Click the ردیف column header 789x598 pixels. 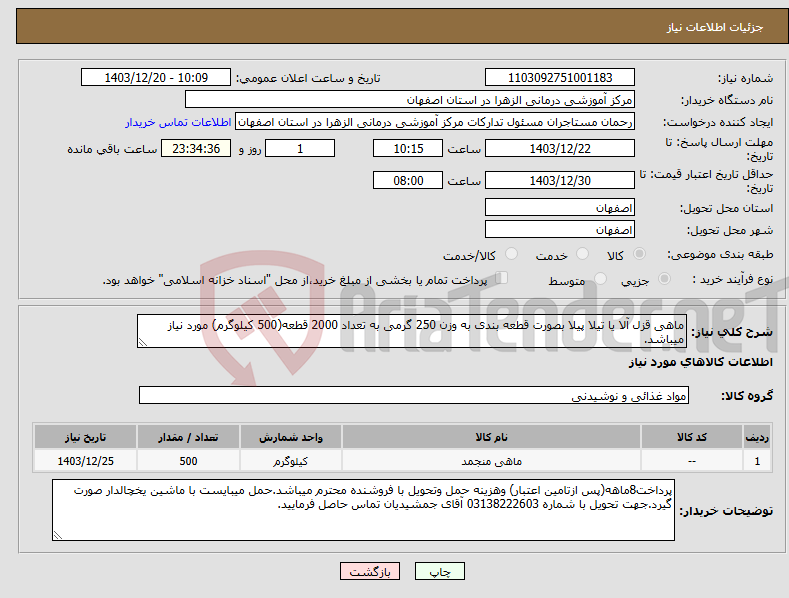tap(757, 437)
